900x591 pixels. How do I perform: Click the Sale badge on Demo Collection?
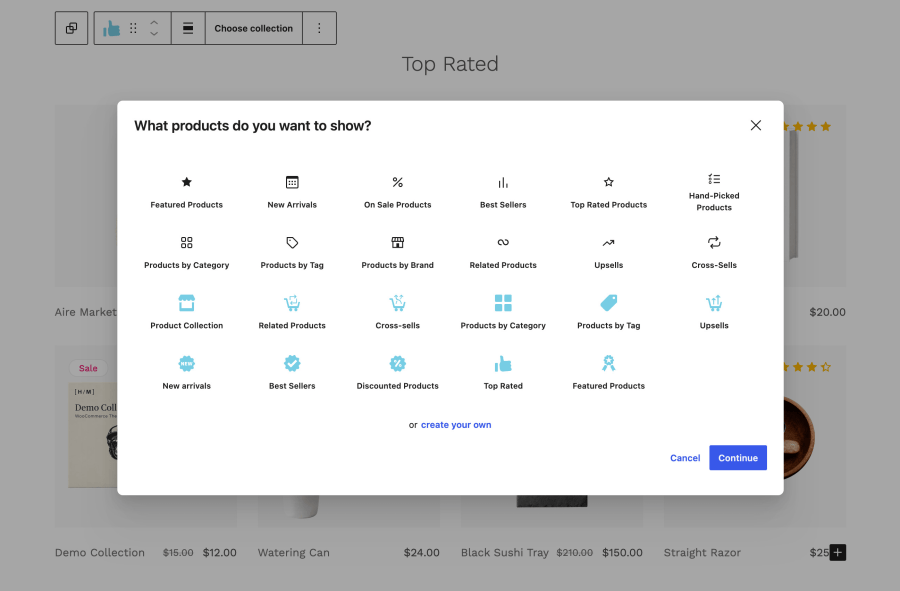point(88,368)
